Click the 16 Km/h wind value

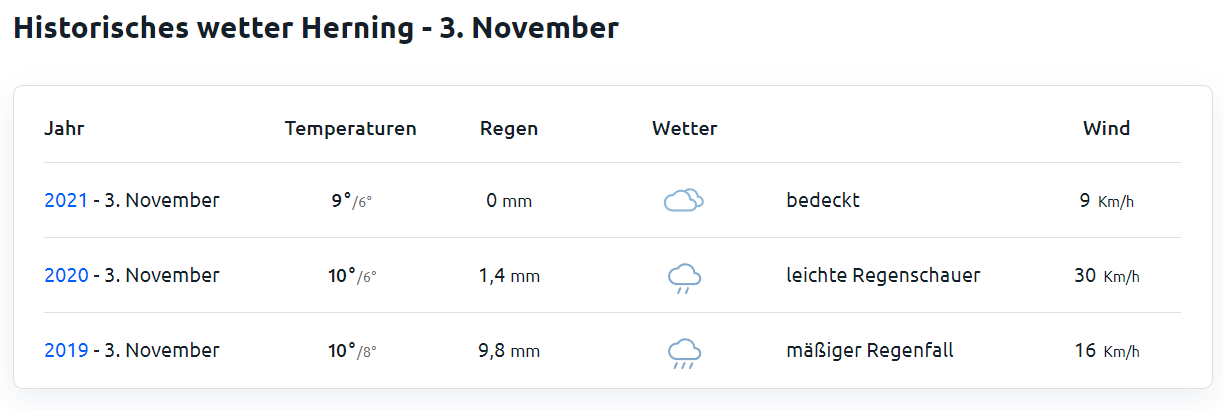click(1107, 350)
